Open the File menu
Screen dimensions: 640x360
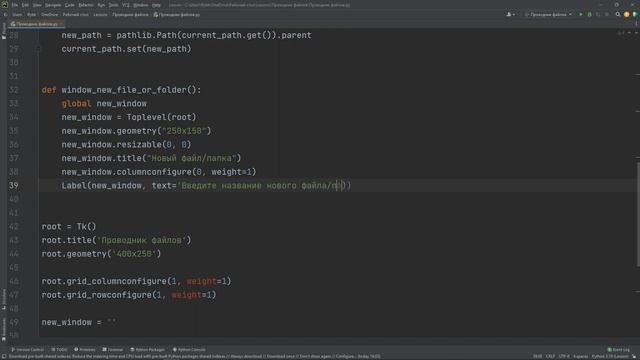15,5
